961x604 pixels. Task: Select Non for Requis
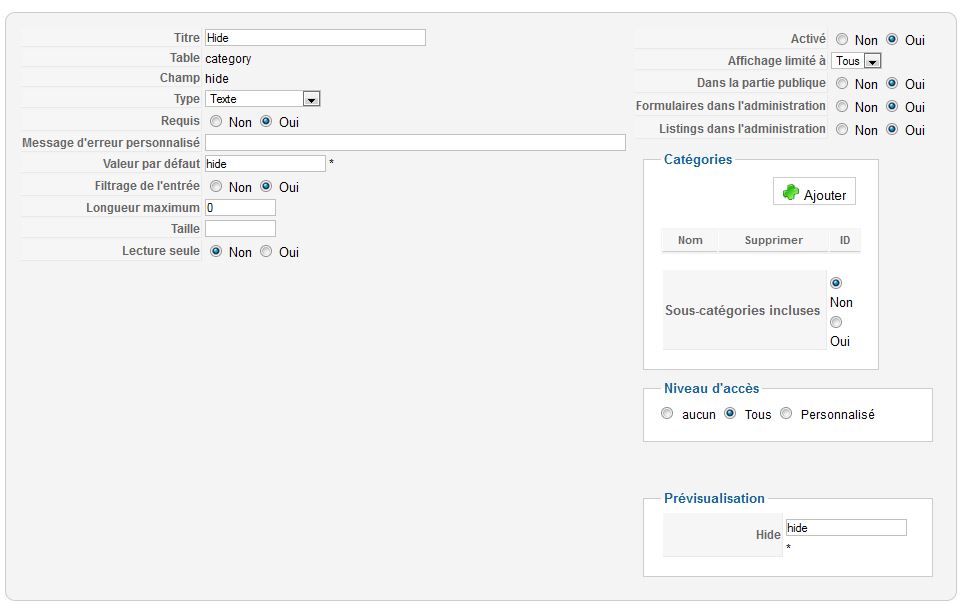point(216,121)
